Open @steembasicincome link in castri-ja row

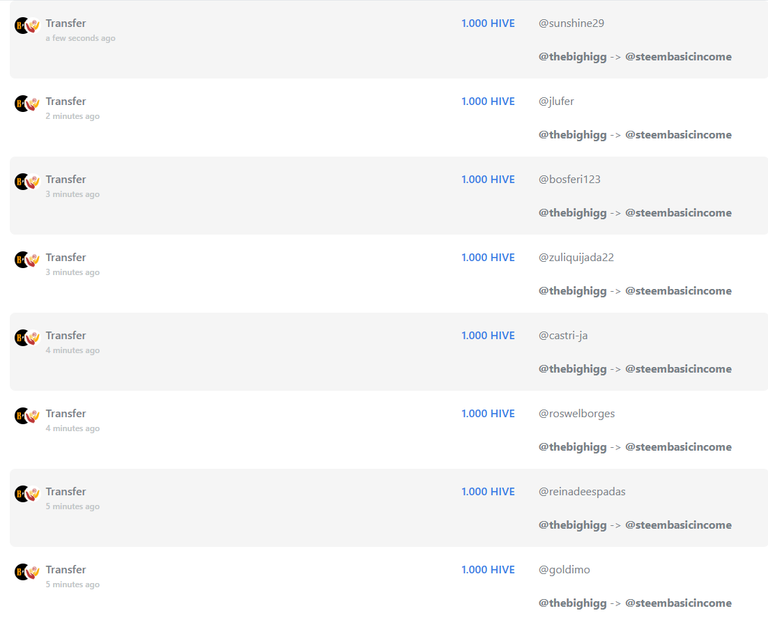[x=678, y=369]
